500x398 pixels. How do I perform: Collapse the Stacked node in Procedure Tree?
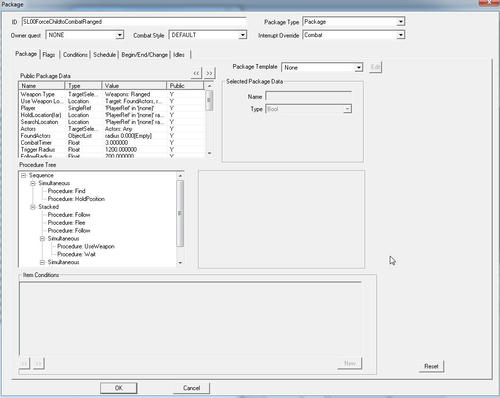point(33,207)
